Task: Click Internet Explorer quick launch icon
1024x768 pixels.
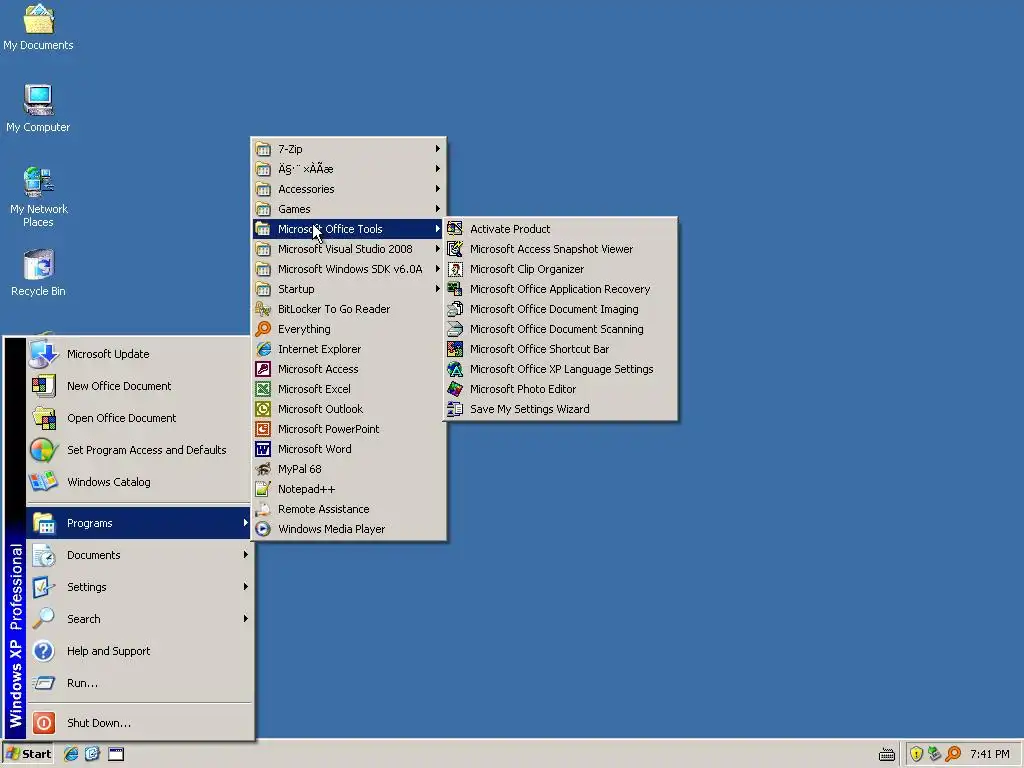Action: 71,754
